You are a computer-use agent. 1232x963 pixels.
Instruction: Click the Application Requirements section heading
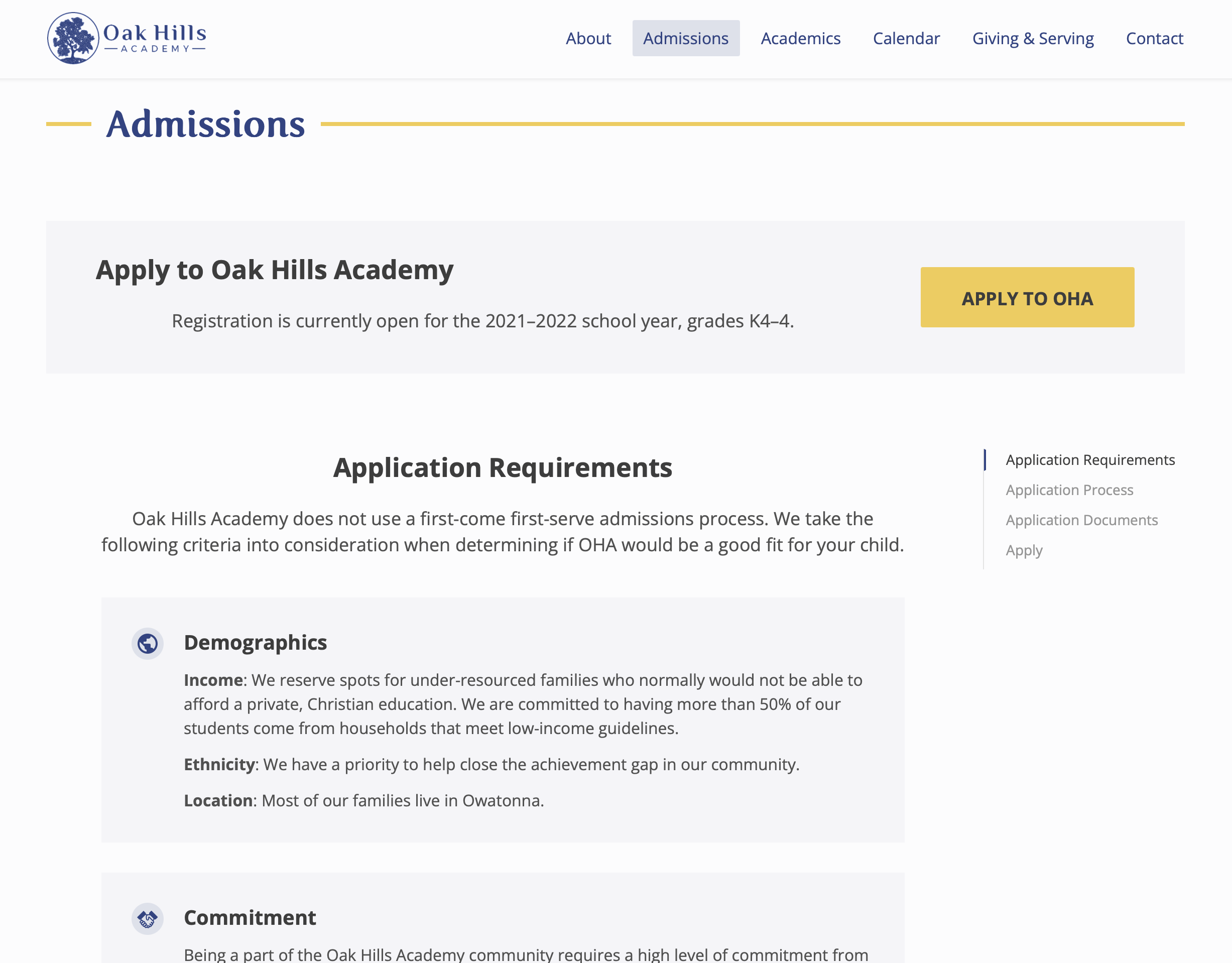click(x=503, y=467)
